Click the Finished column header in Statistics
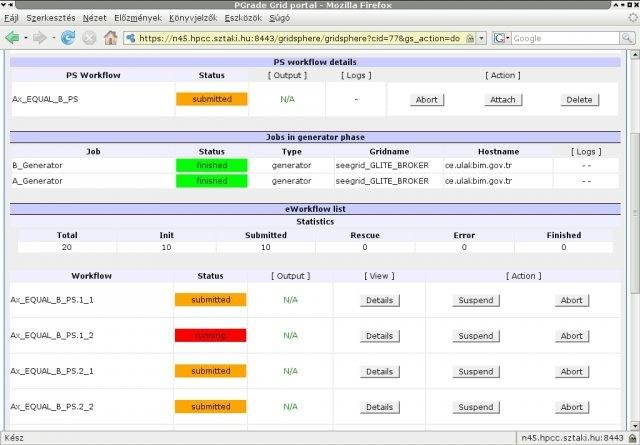 click(x=564, y=235)
